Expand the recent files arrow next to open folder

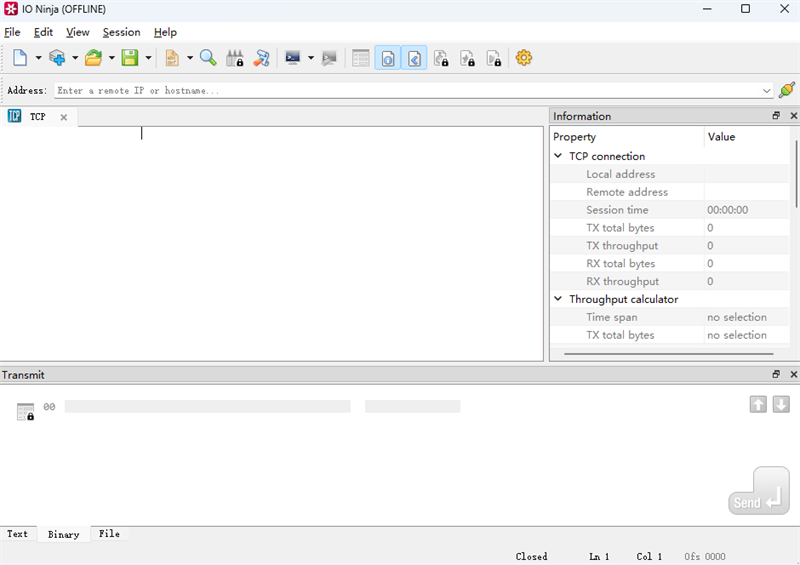tap(112, 58)
